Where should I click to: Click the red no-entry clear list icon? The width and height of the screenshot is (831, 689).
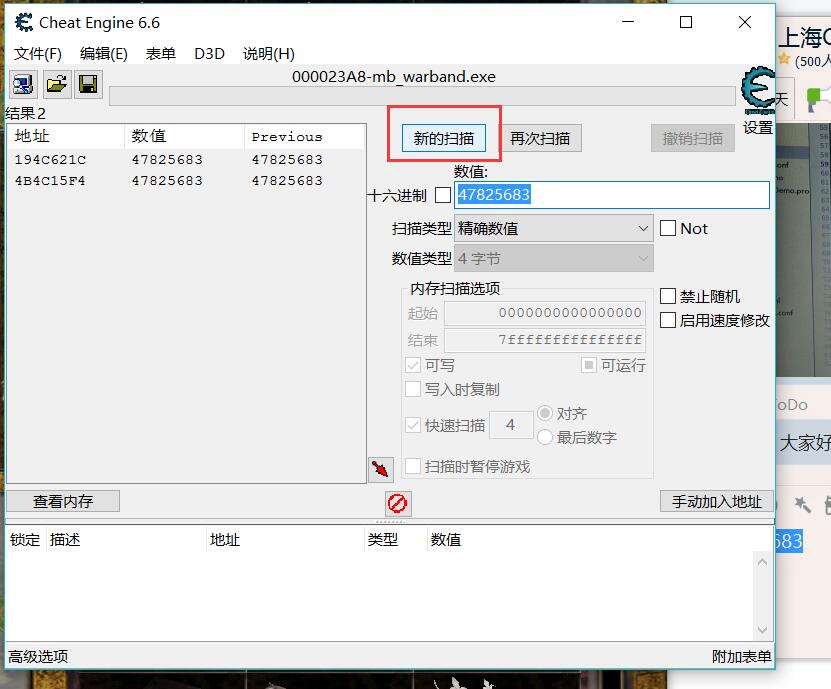[397, 503]
